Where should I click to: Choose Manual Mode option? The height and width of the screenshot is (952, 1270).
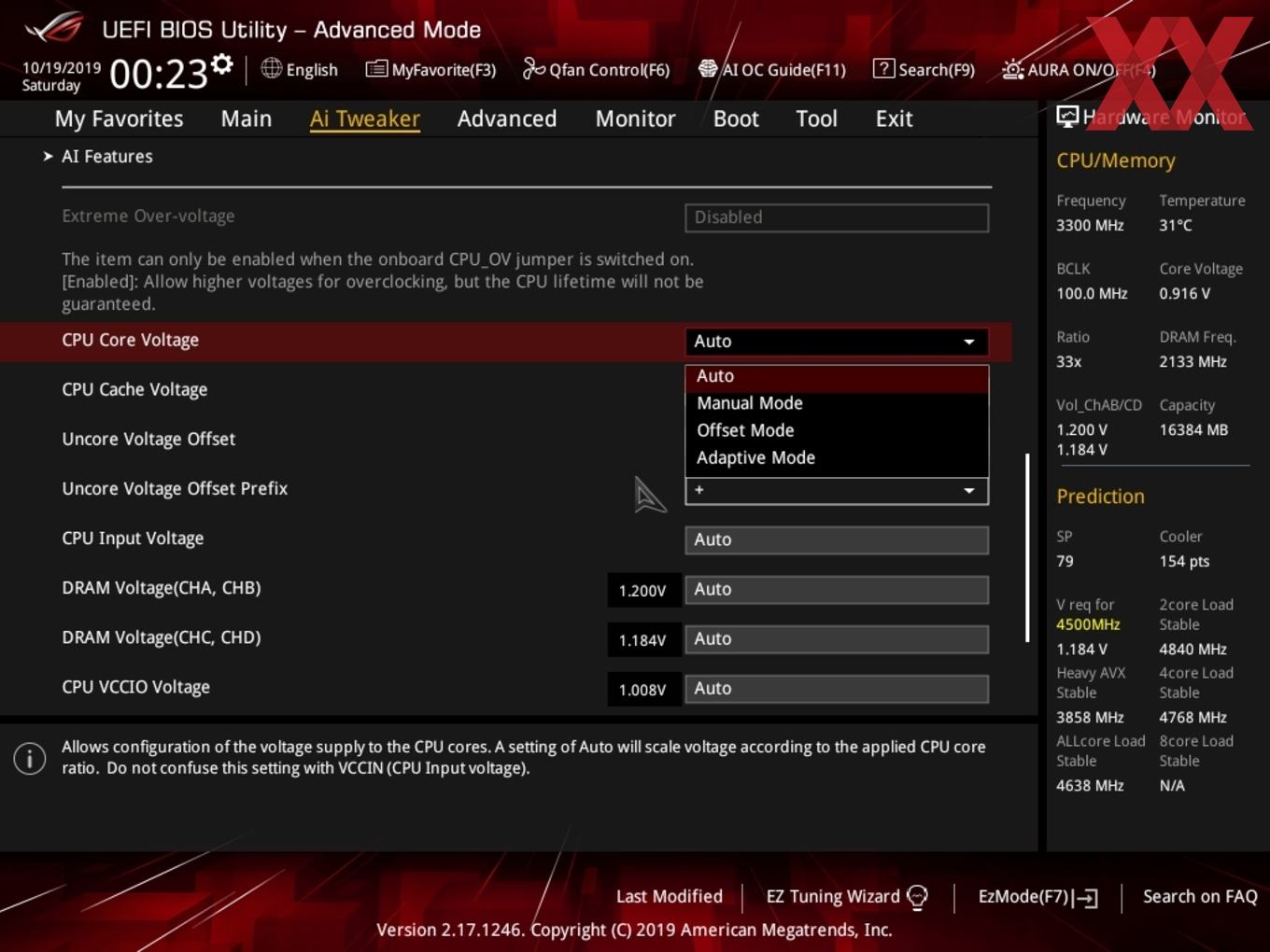pos(837,403)
